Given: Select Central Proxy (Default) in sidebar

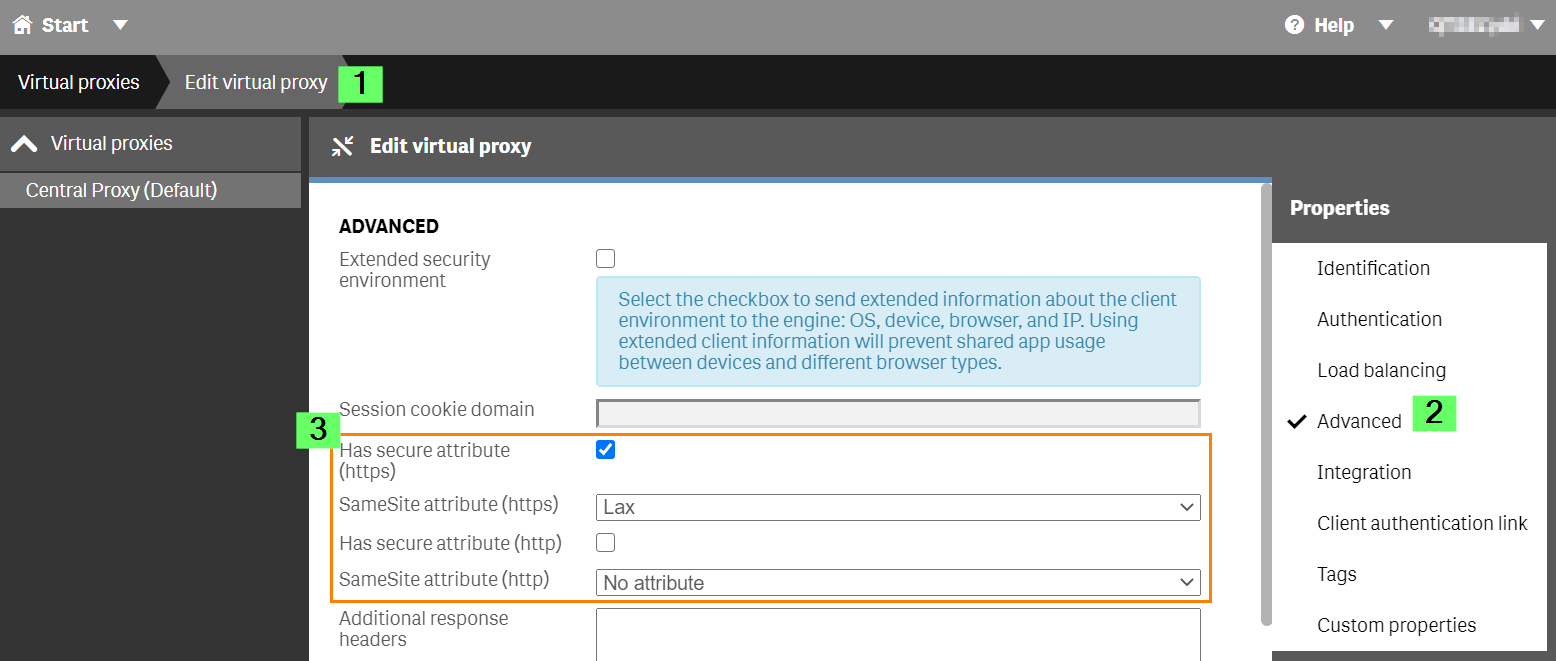Looking at the screenshot, I should point(121,190).
